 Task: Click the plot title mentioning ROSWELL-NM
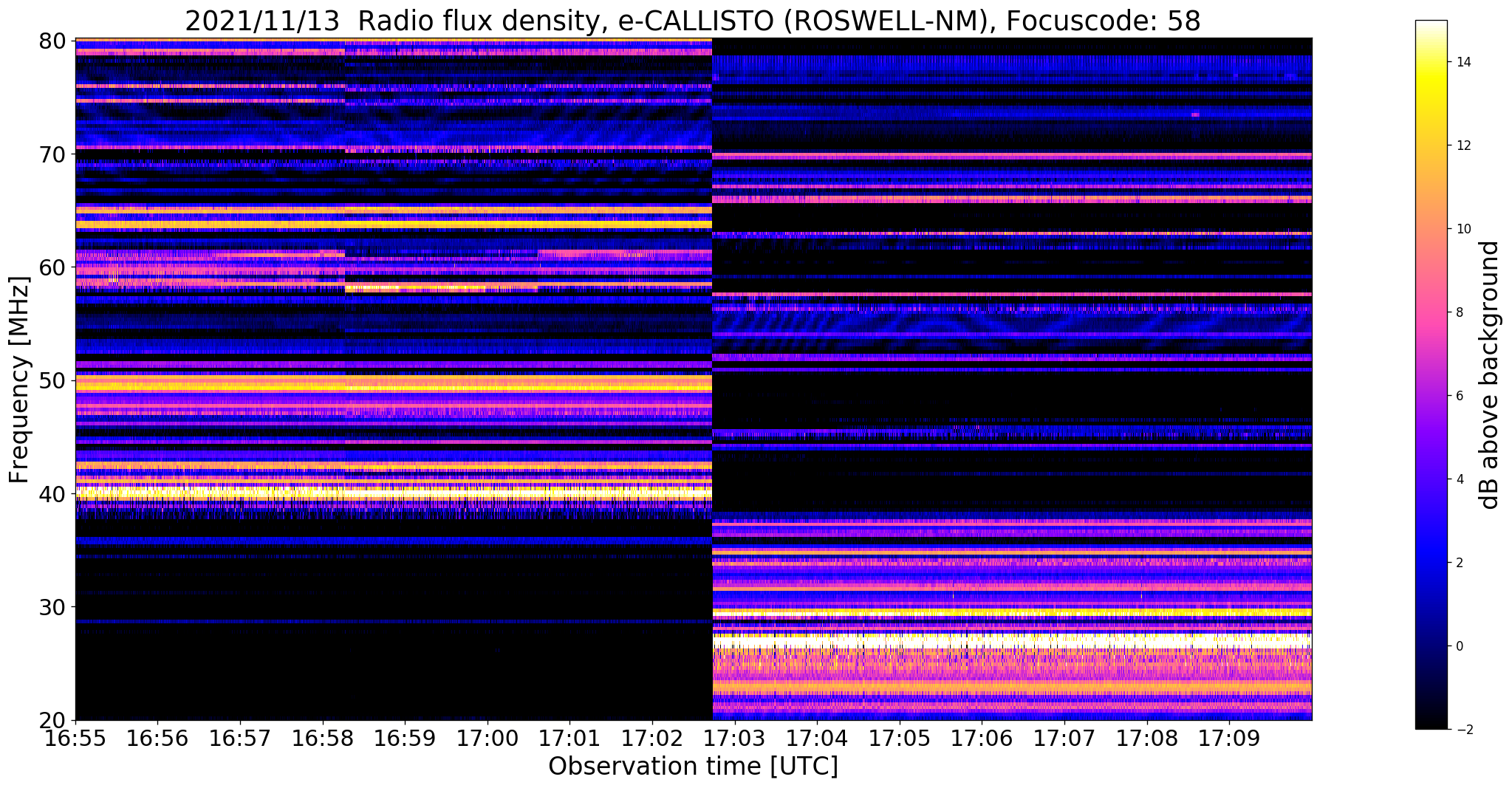coord(693,21)
